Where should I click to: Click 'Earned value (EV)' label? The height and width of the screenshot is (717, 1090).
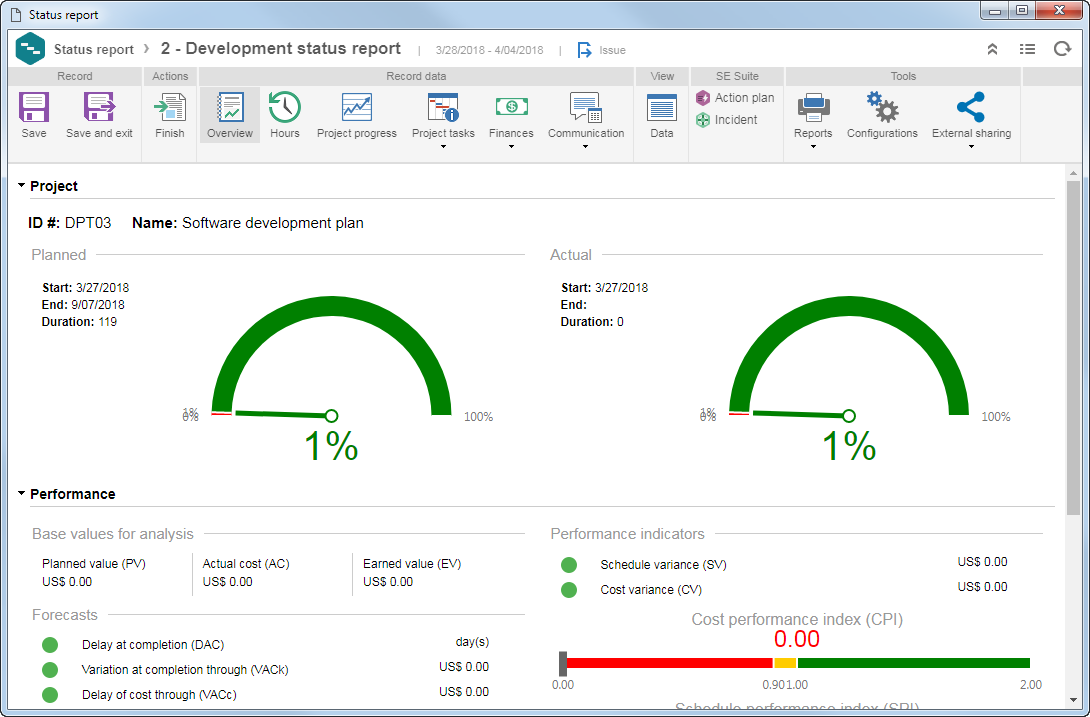point(412,564)
